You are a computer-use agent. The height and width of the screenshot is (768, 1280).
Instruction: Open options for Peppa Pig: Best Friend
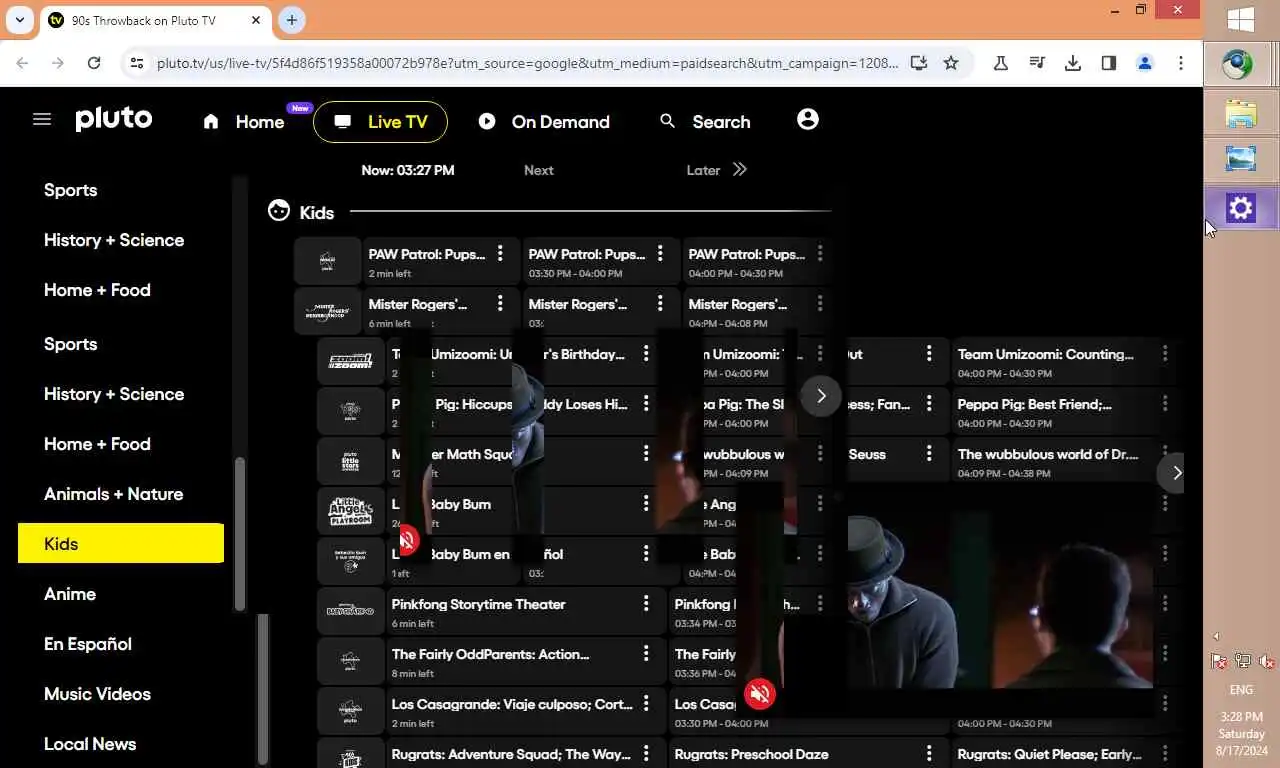1165,404
